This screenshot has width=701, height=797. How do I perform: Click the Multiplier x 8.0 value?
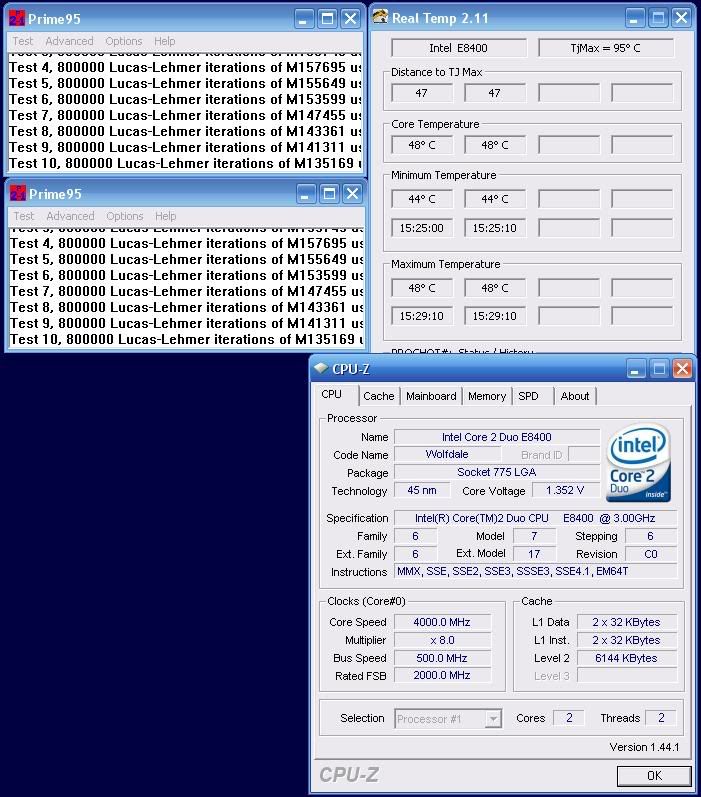coord(442,640)
